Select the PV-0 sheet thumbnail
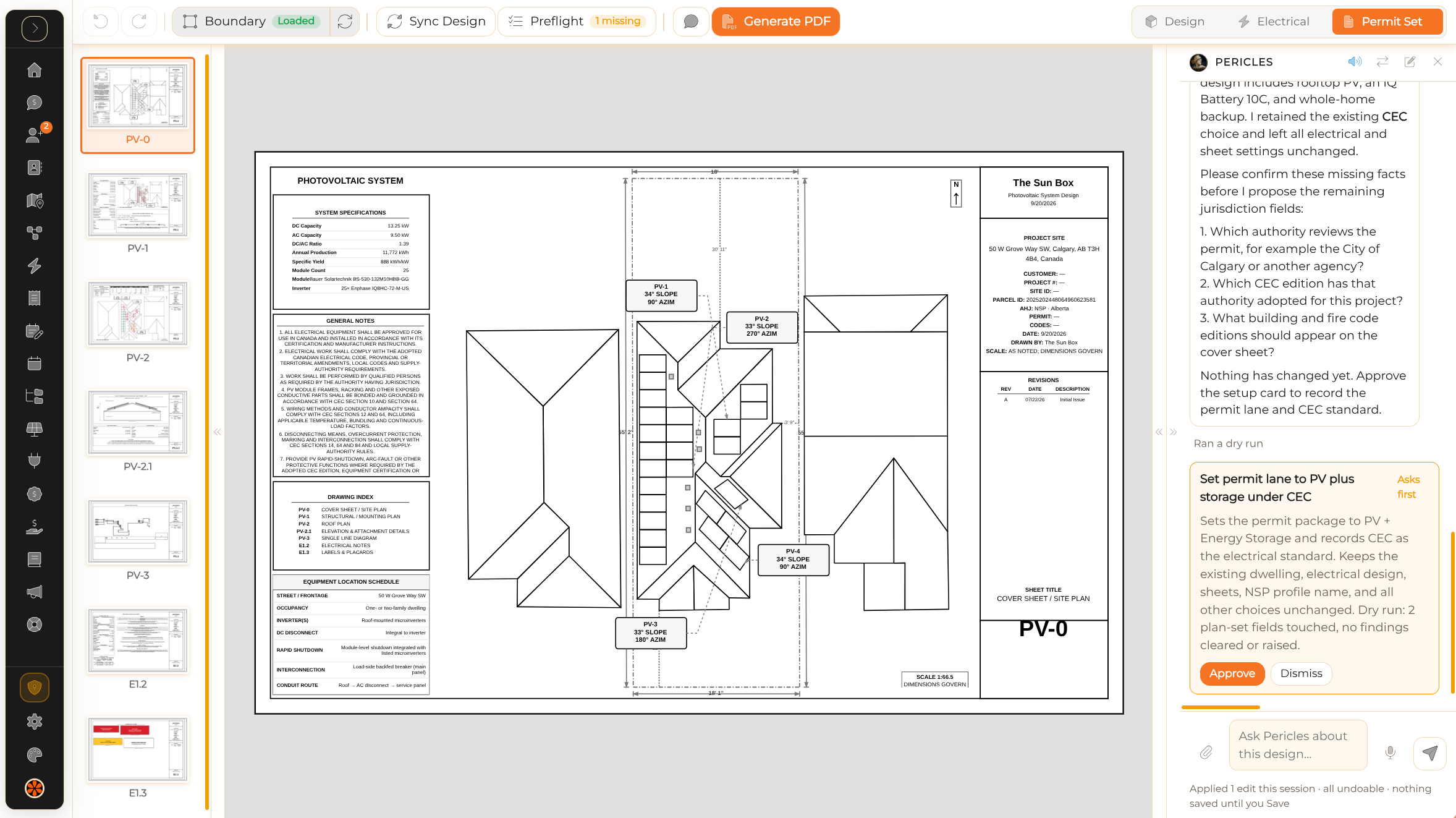Screen dimensions: 1456x818 point(138,104)
